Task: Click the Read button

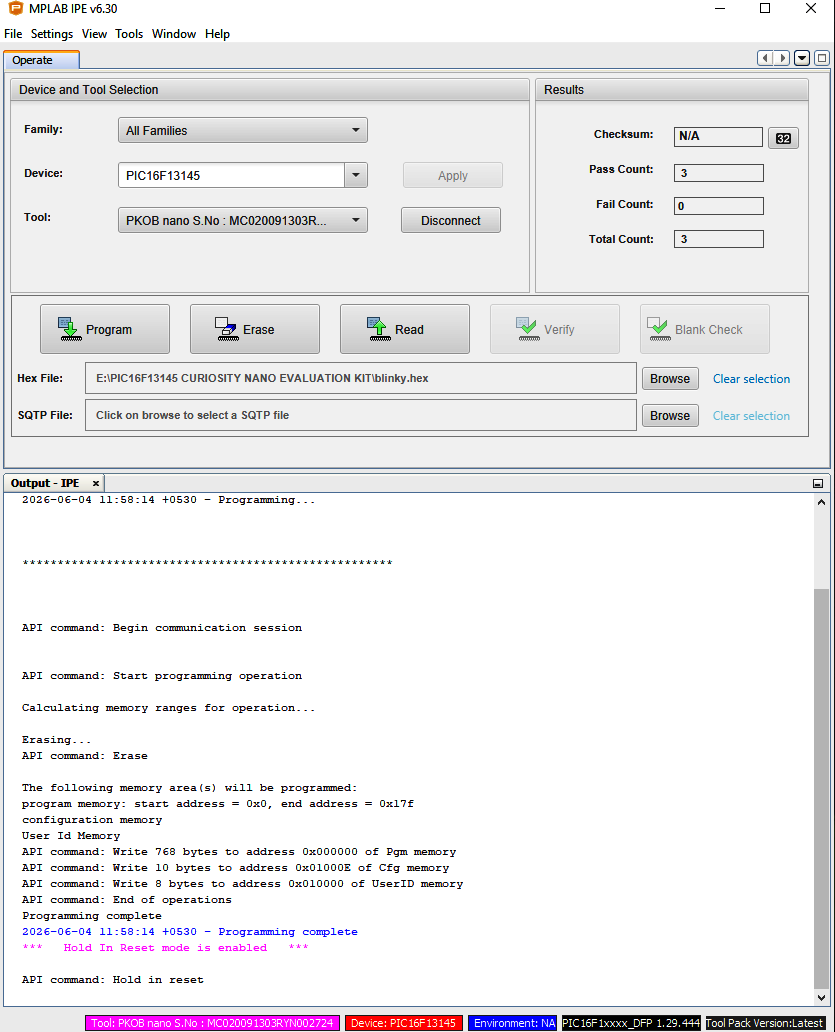Action: pos(405,329)
